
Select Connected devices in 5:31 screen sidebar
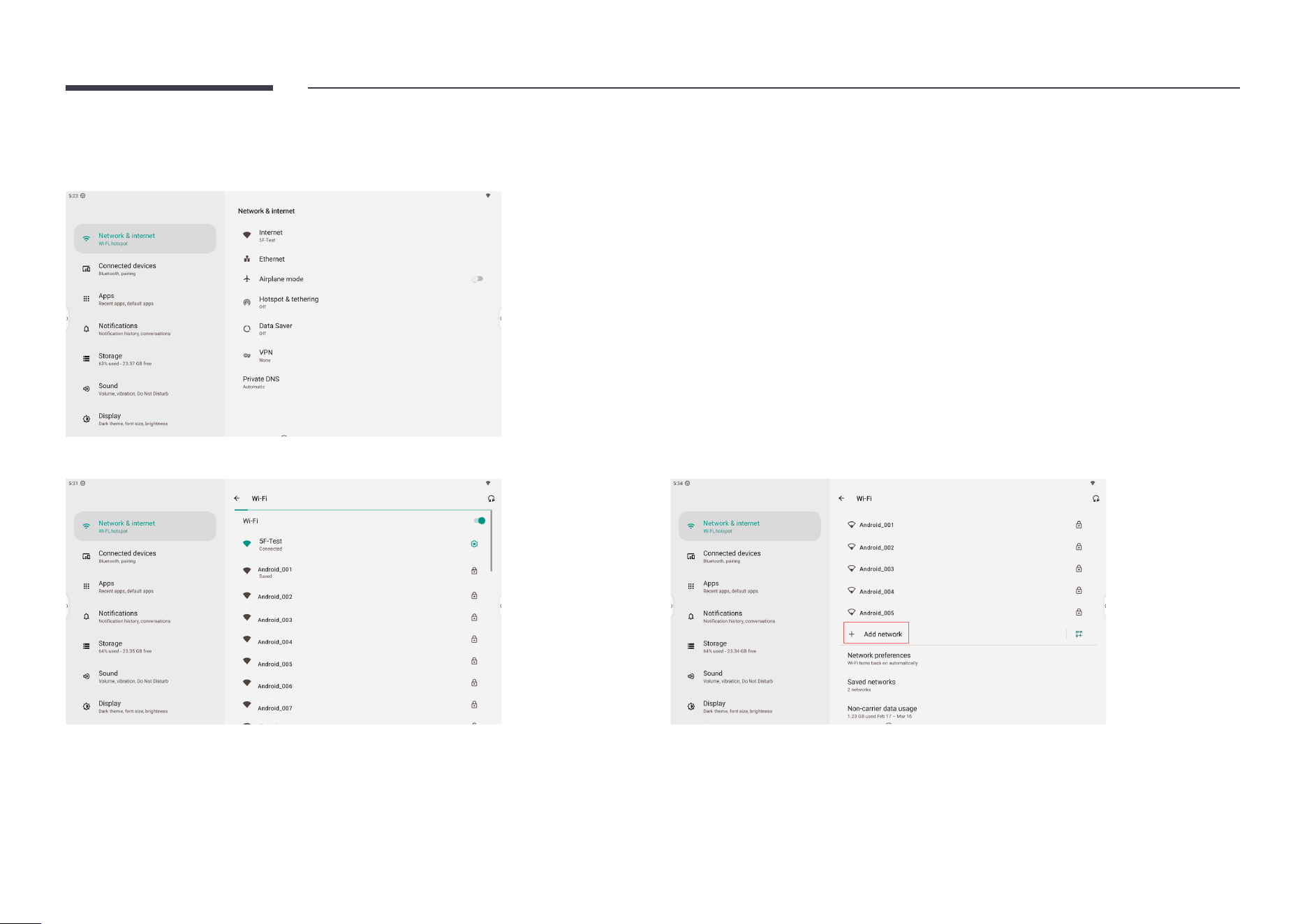coord(145,556)
